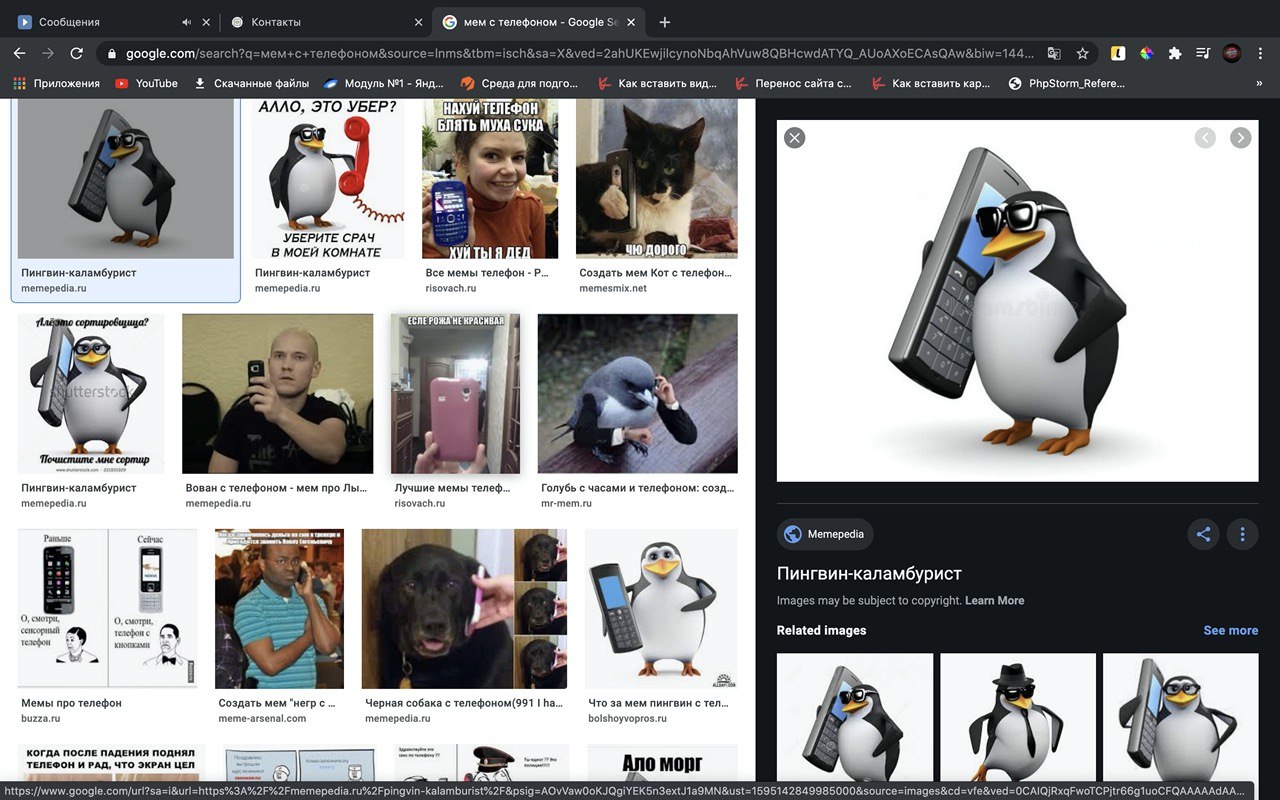Viewport: 1280px width, 800px height.
Task: Go back to previous page
Action: pos(19,53)
